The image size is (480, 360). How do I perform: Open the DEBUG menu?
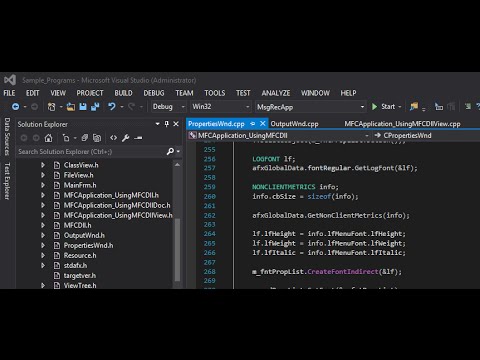click(x=154, y=93)
